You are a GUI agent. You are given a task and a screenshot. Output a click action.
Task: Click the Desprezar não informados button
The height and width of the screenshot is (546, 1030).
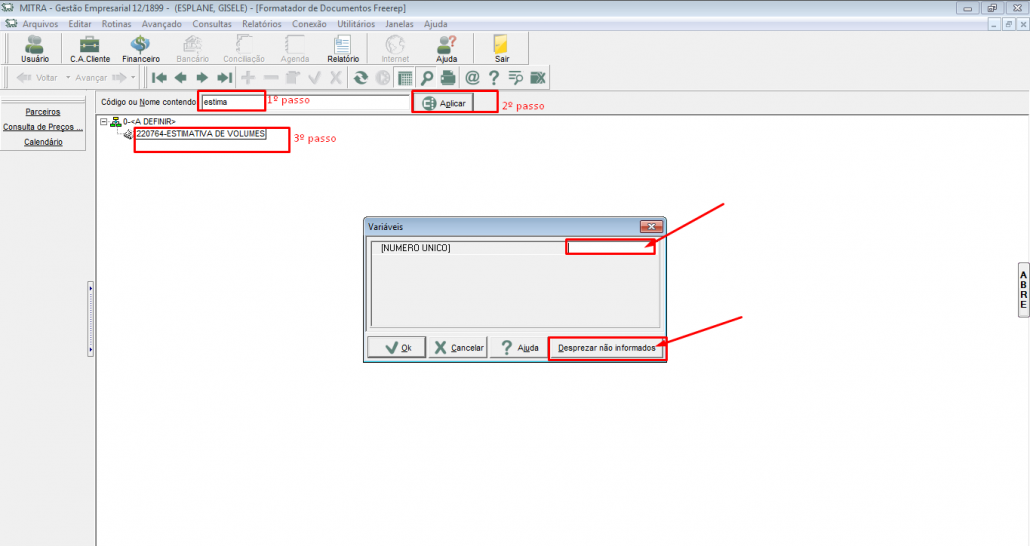point(607,348)
